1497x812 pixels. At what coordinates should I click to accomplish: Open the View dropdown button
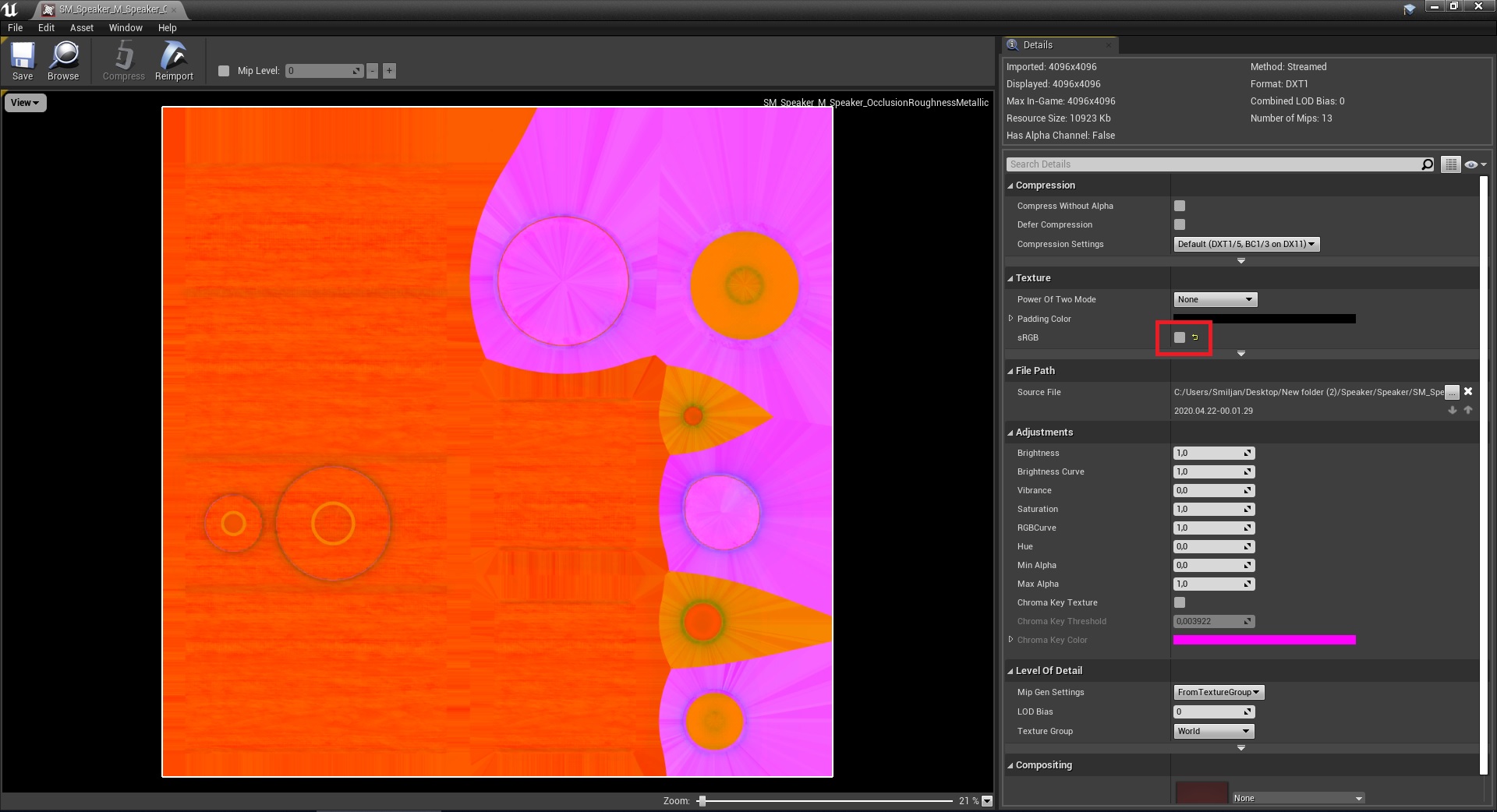[25, 103]
